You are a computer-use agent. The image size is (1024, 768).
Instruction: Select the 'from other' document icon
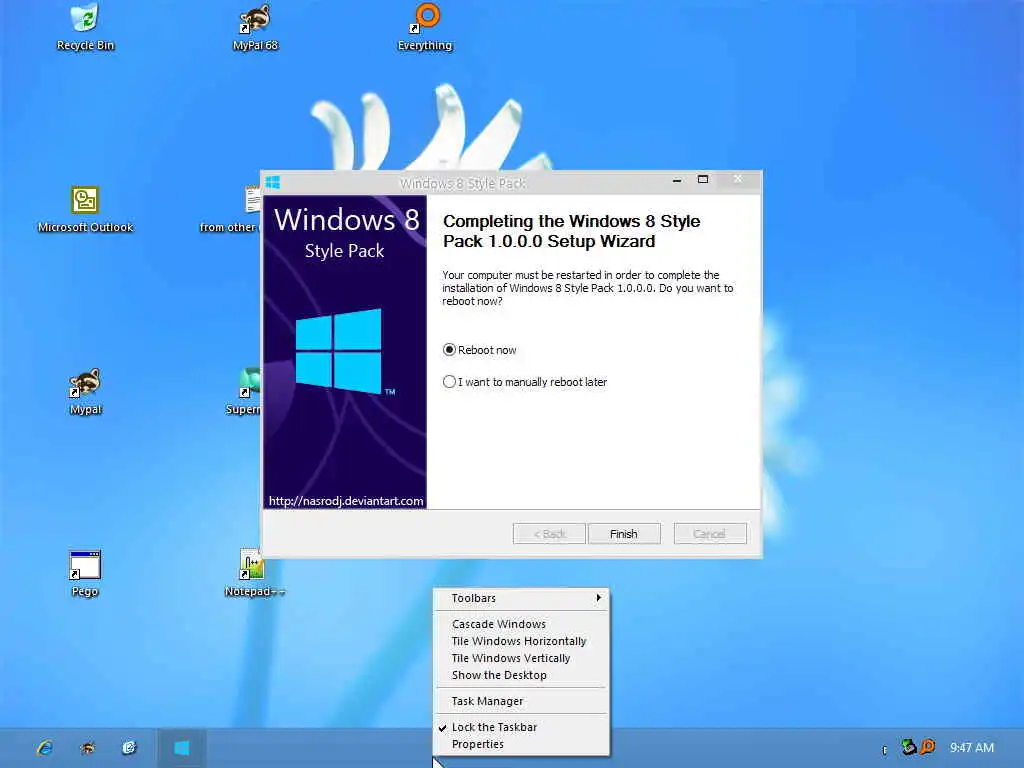click(x=230, y=209)
